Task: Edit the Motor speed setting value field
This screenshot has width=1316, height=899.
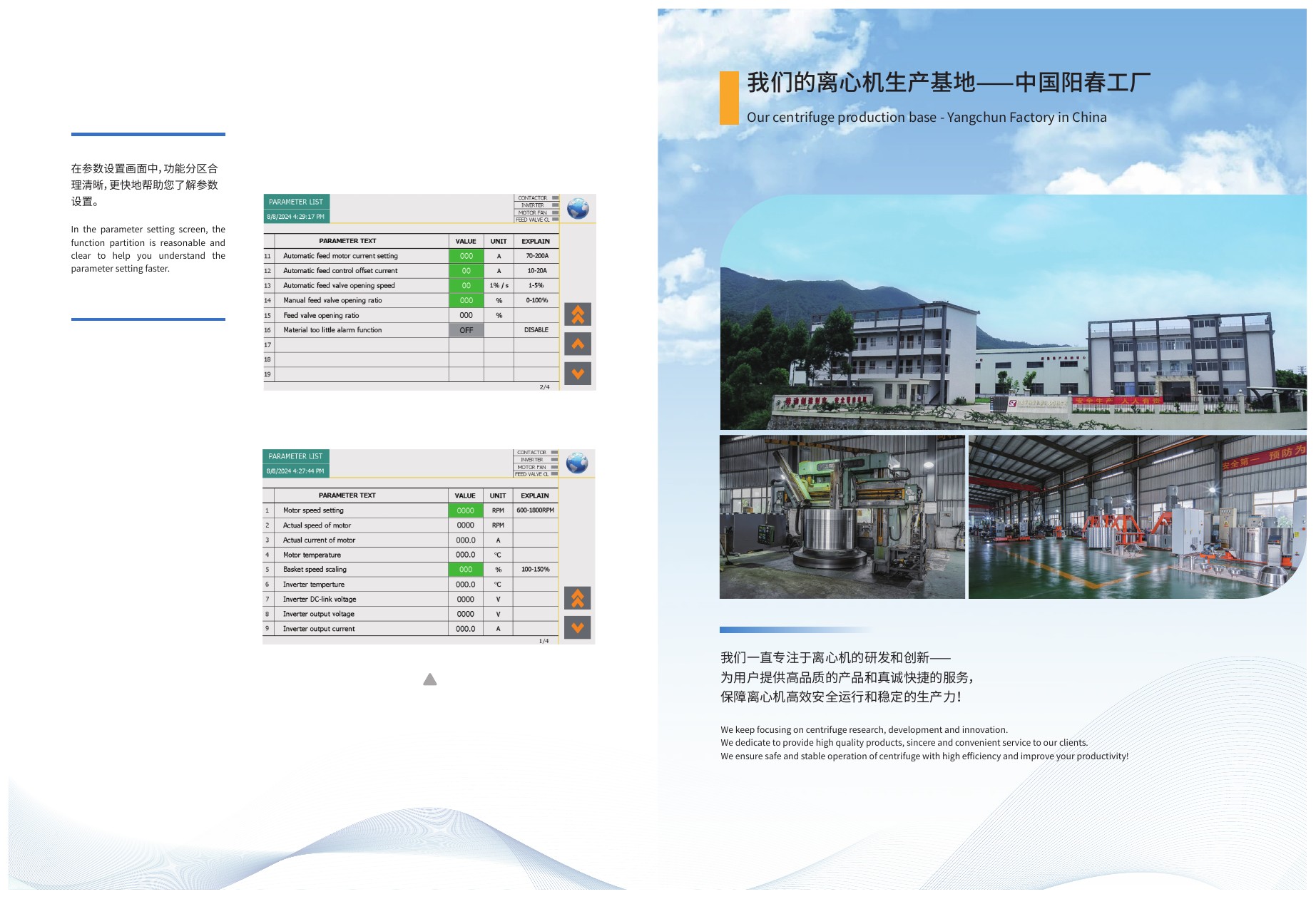Action: pyautogui.click(x=466, y=510)
